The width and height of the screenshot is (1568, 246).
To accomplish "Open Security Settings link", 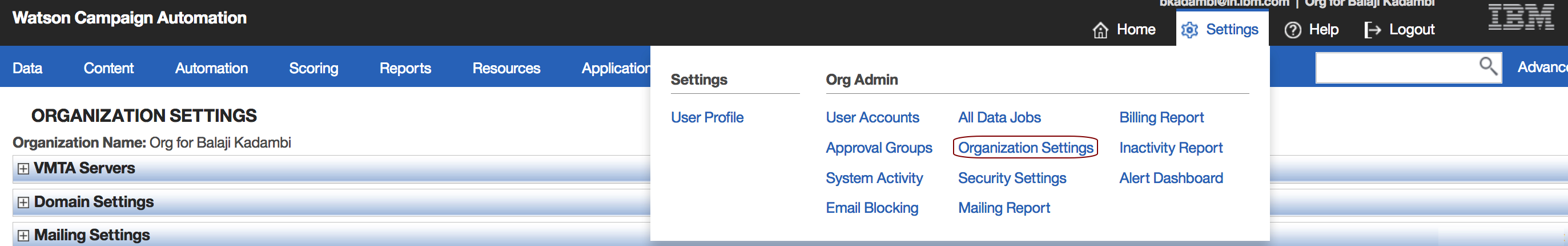I will pyautogui.click(x=1012, y=178).
